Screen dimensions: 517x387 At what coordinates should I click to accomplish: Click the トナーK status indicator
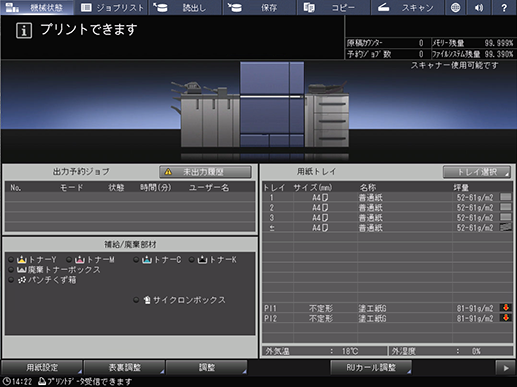[192, 259]
